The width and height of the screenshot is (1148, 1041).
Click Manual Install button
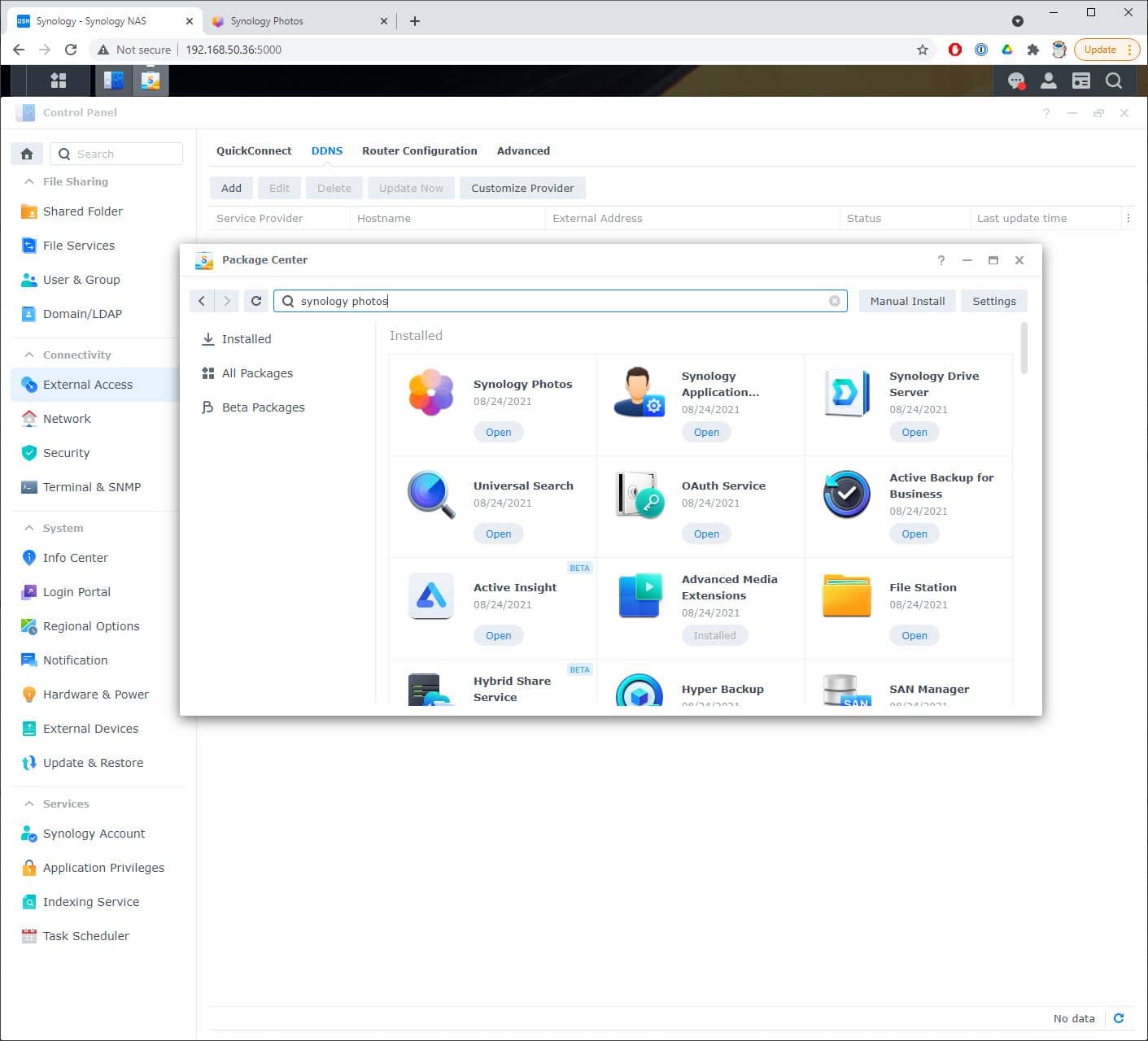point(907,301)
